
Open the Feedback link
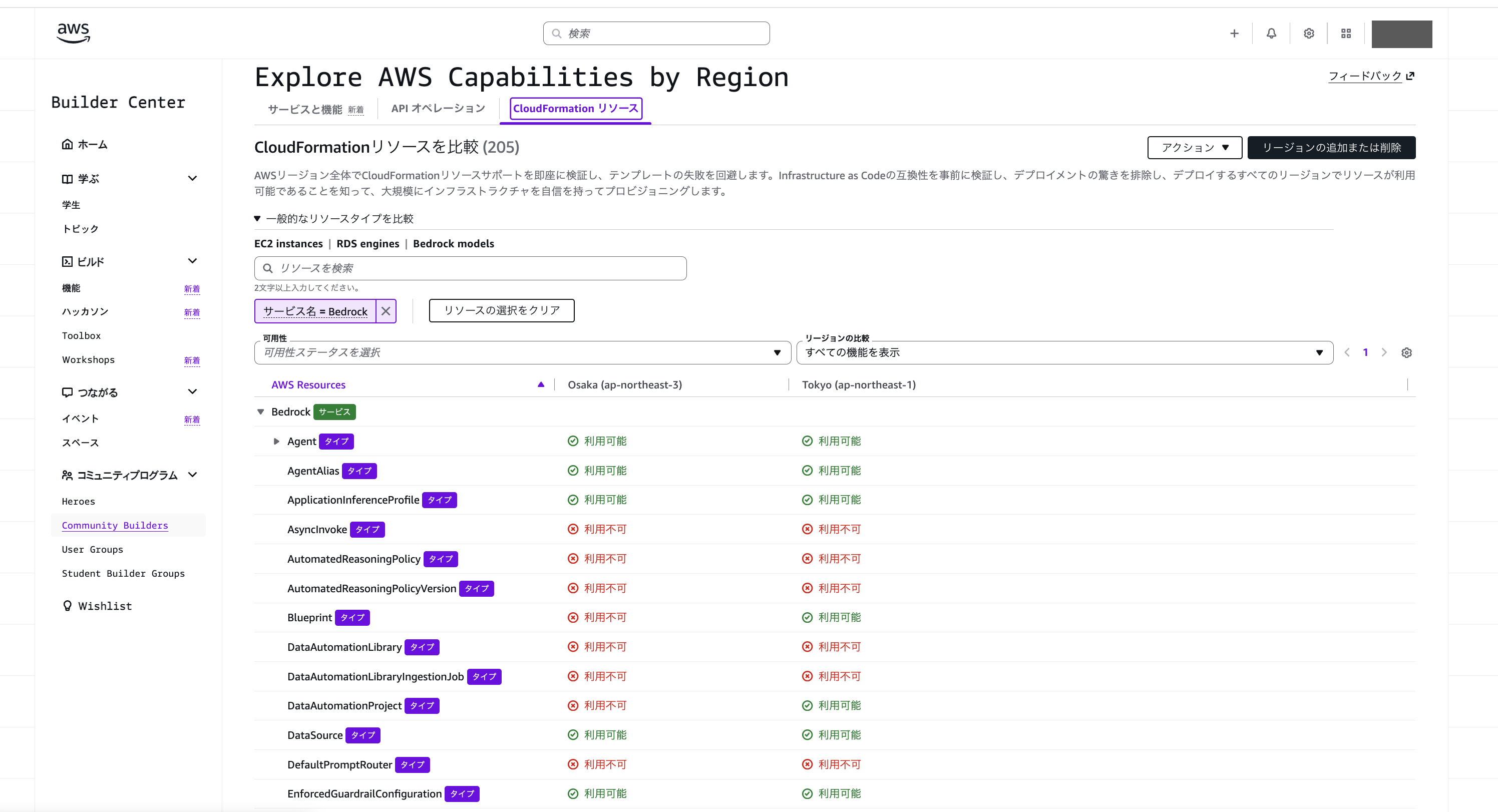1371,76
